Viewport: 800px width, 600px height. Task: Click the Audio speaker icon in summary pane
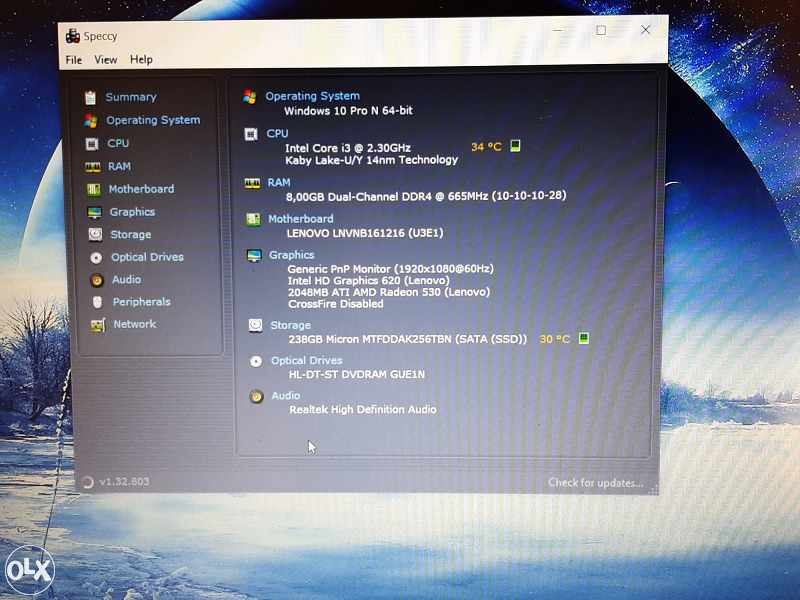pyautogui.click(x=257, y=396)
